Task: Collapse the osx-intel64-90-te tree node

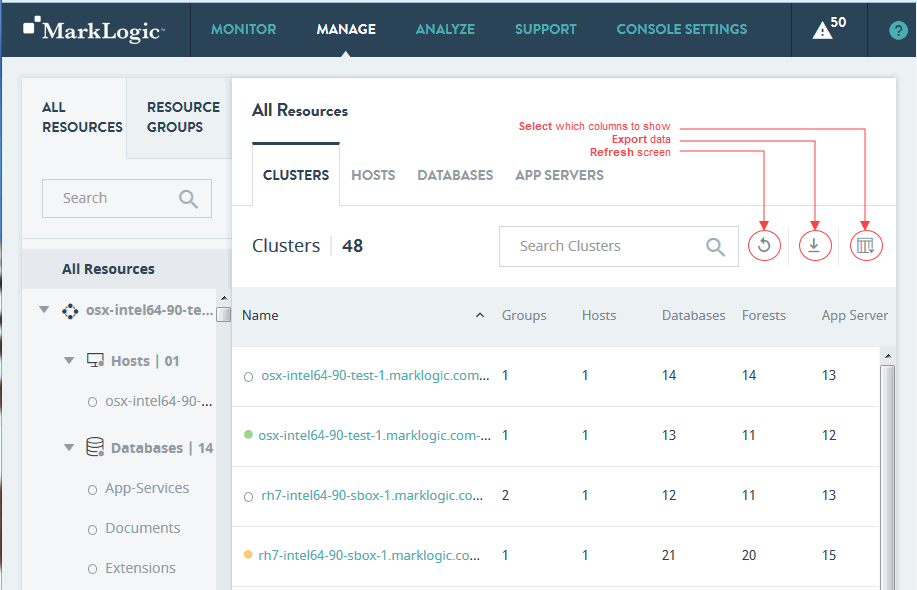Action: tap(43, 310)
